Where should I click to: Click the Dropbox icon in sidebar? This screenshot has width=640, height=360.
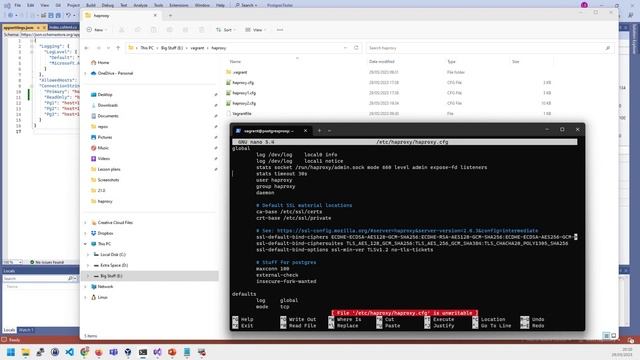pyautogui.click(x=93, y=233)
